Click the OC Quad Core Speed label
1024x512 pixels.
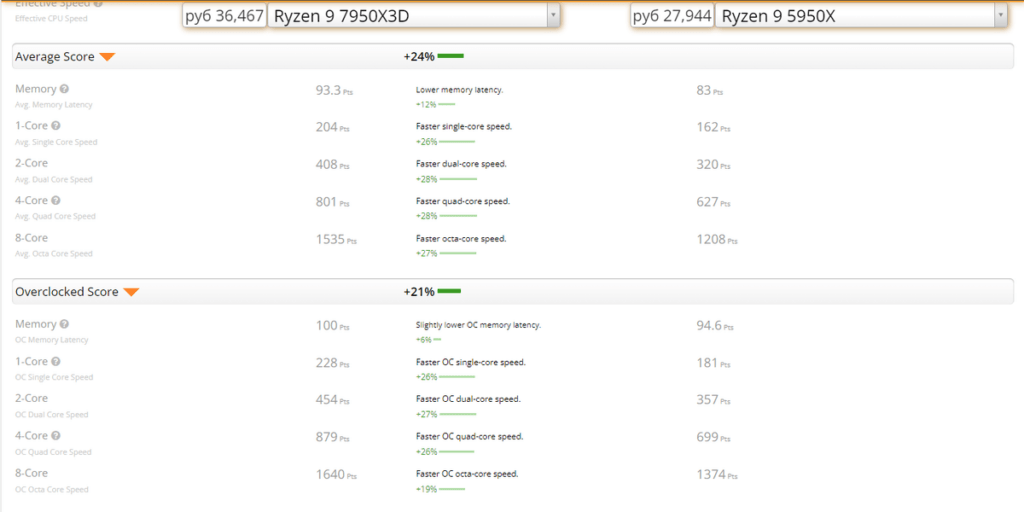point(53,451)
